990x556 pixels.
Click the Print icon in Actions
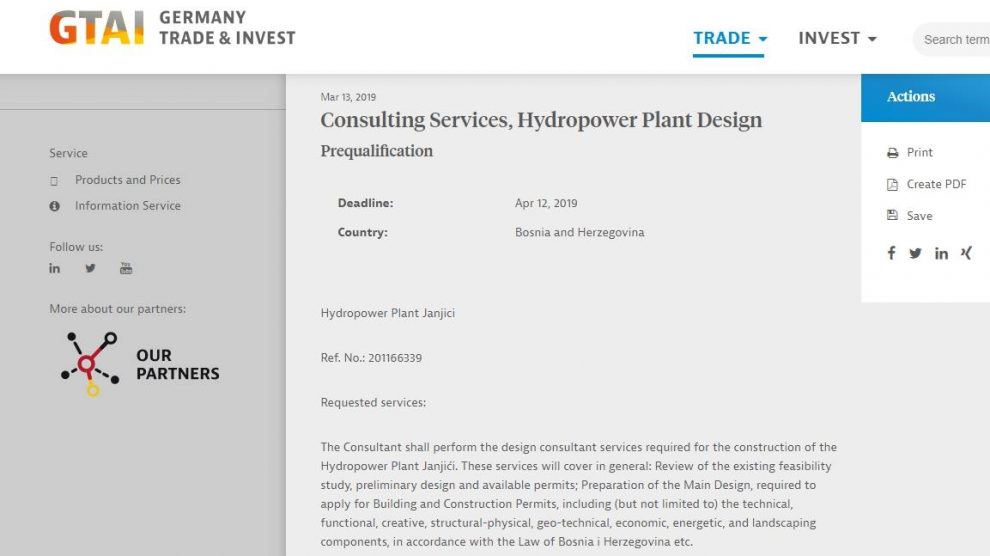[892, 153]
